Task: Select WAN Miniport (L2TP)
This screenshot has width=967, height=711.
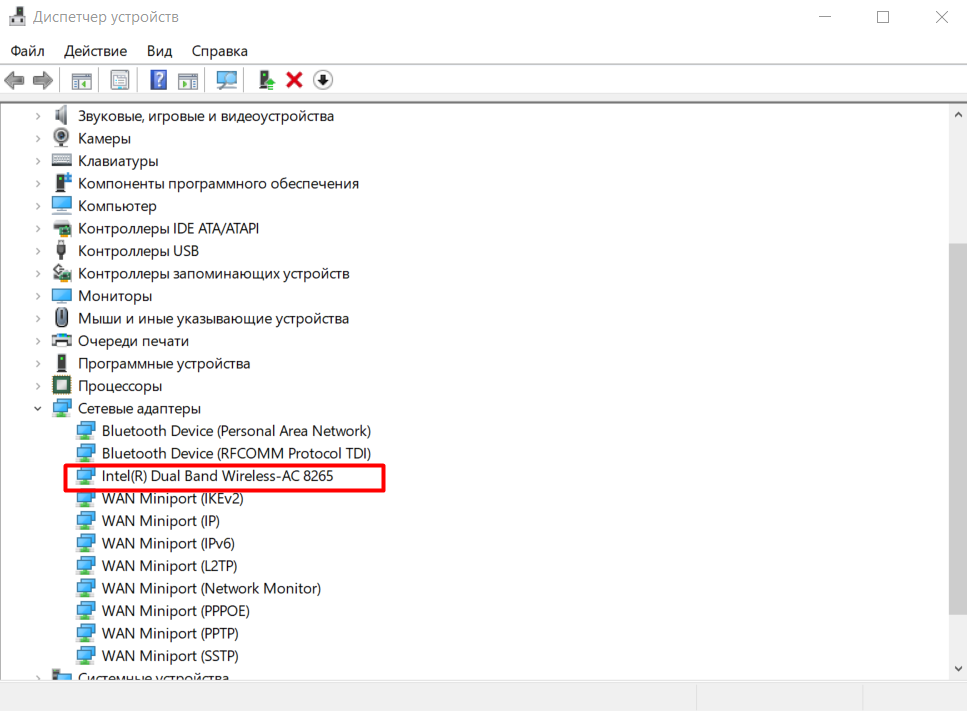Action: 170,565
